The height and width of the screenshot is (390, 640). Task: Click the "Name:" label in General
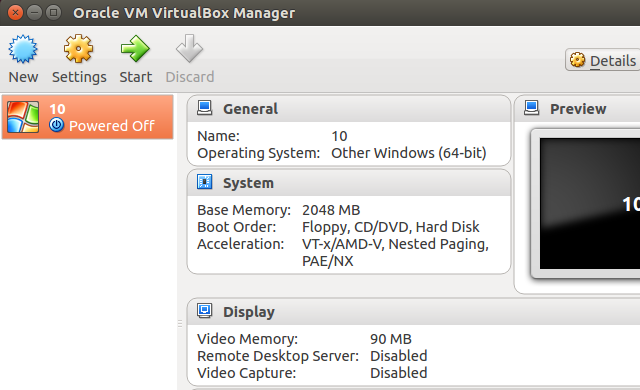coord(218,136)
